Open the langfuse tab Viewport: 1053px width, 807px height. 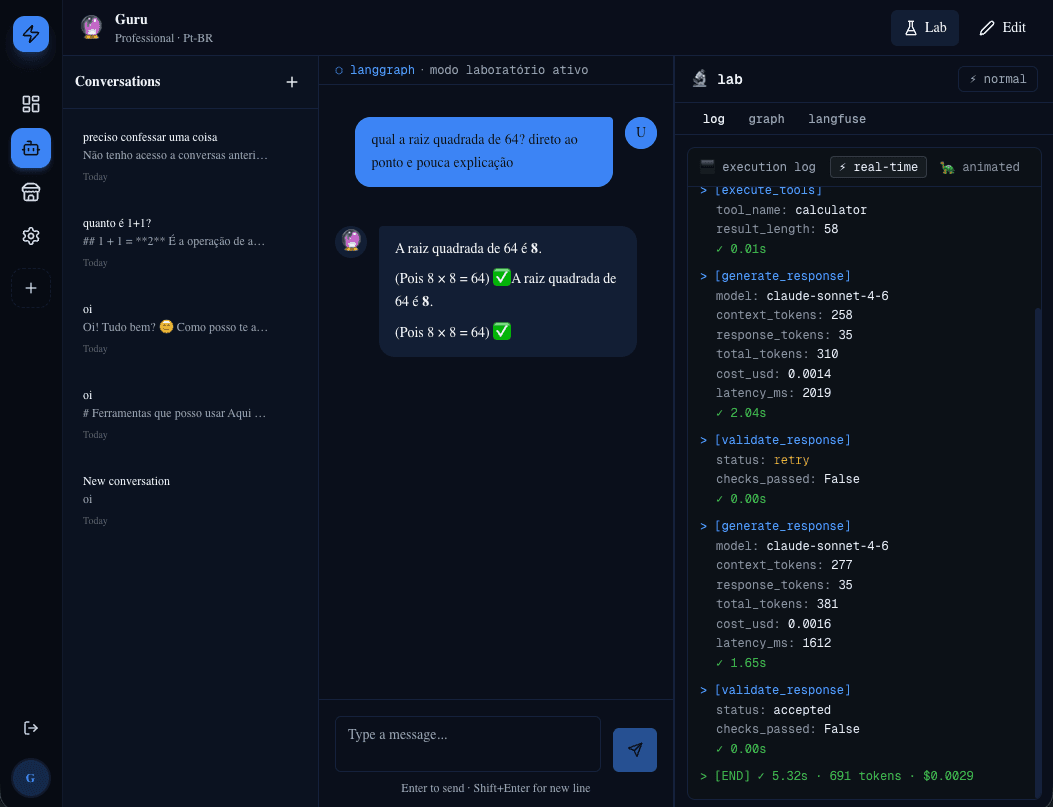pos(837,119)
